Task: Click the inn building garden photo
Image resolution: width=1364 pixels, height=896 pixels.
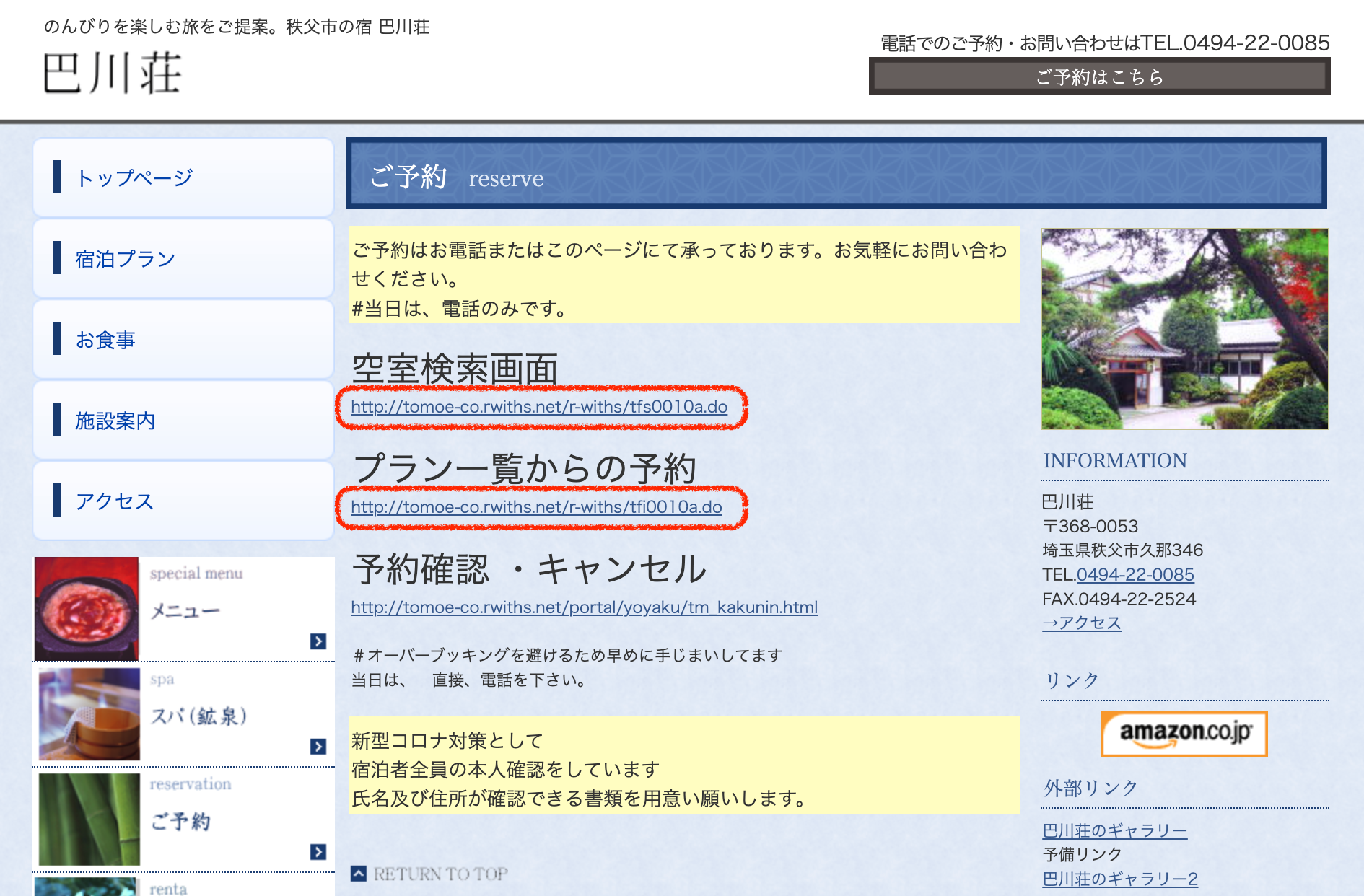Action: point(1184,329)
